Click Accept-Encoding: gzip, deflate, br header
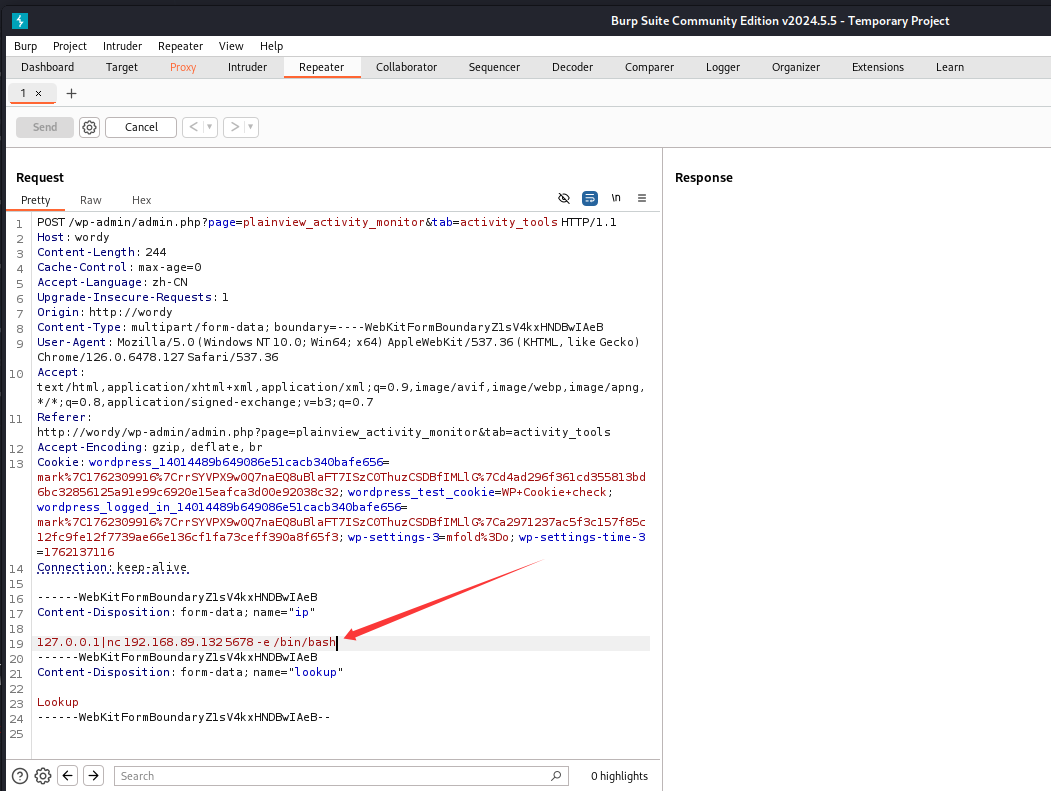Image resolution: width=1051 pixels, height=791 pixels. tap(149, 447)
